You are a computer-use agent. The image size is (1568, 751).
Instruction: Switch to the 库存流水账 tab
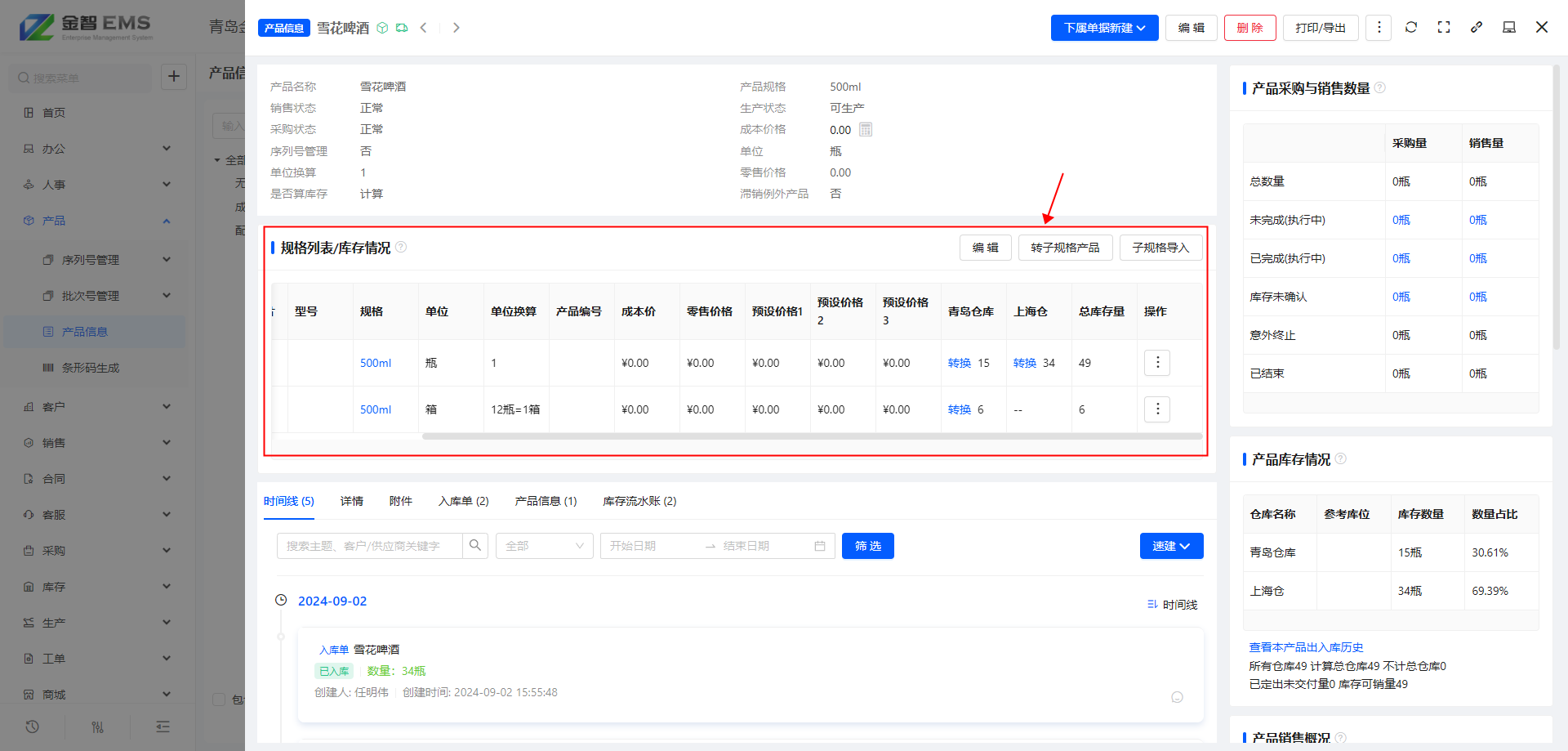(x=639, y=501)
